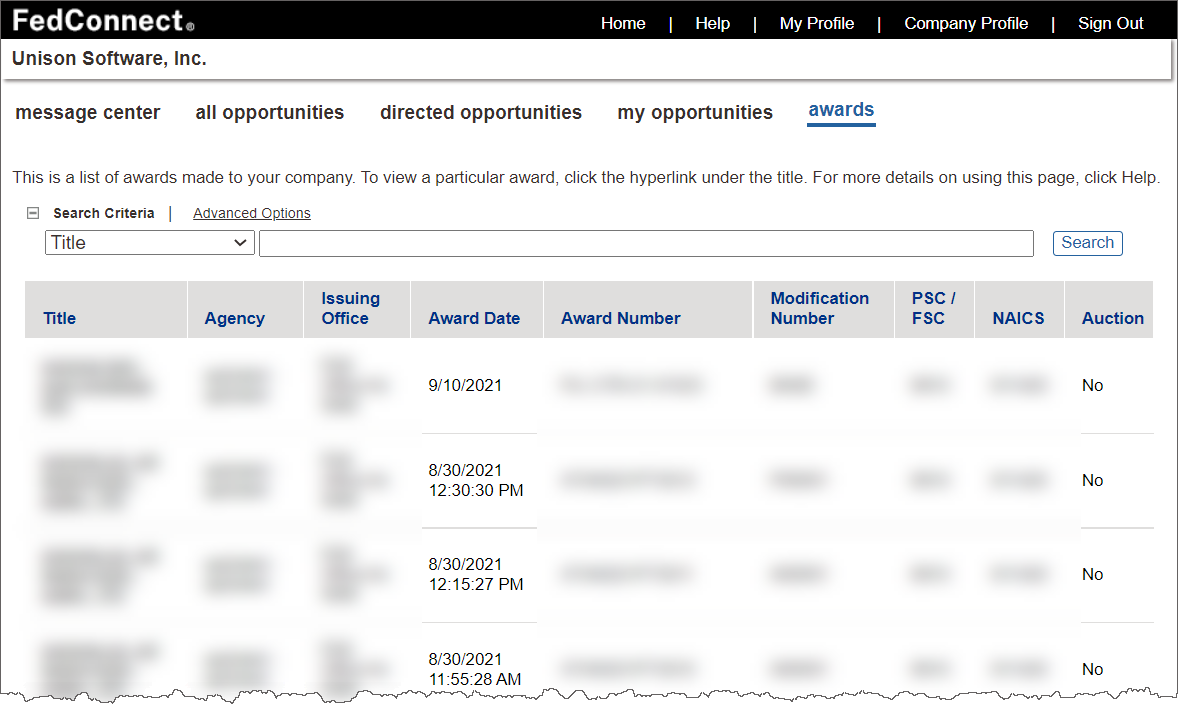Collapse the Search Criteria section
The image size is (1178, 705).
tap(32, 213)
